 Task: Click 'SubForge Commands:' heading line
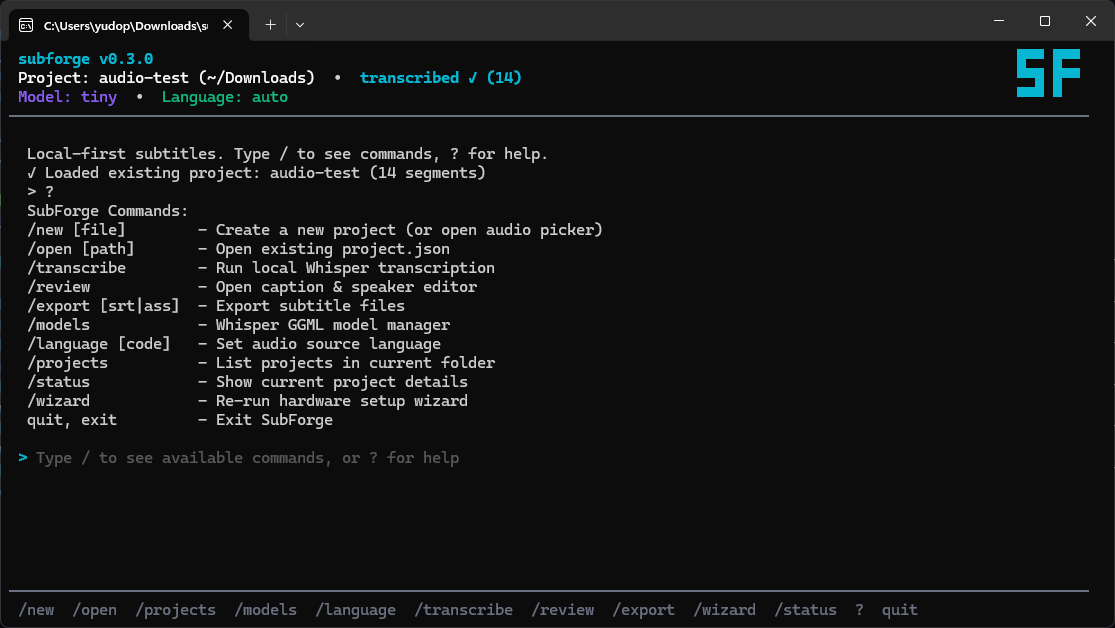[107, 211]
